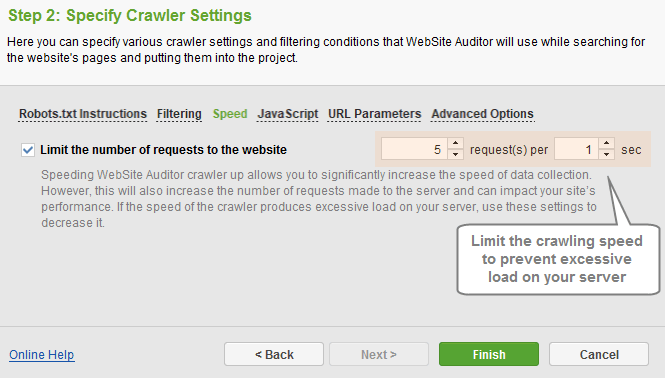Click the Limit the number of requests label
The width and height of the screenshot is (665, 378).
[x=163, y=150]
